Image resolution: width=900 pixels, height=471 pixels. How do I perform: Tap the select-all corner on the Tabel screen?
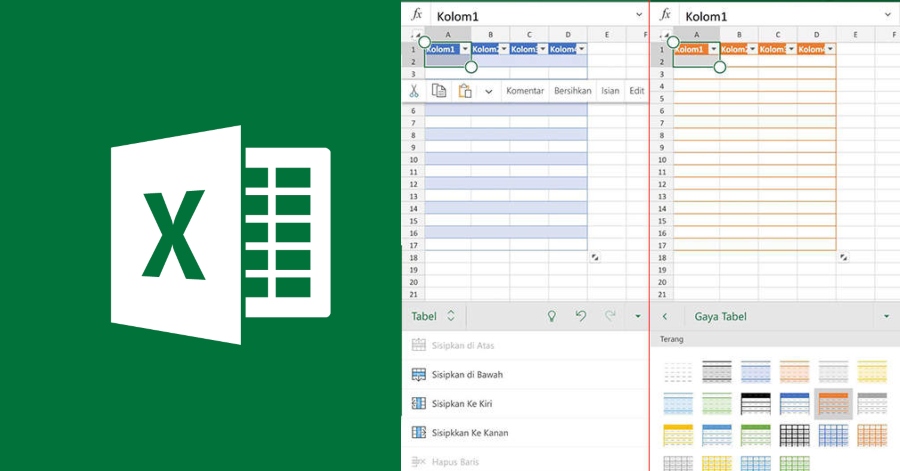pos(416,35)
